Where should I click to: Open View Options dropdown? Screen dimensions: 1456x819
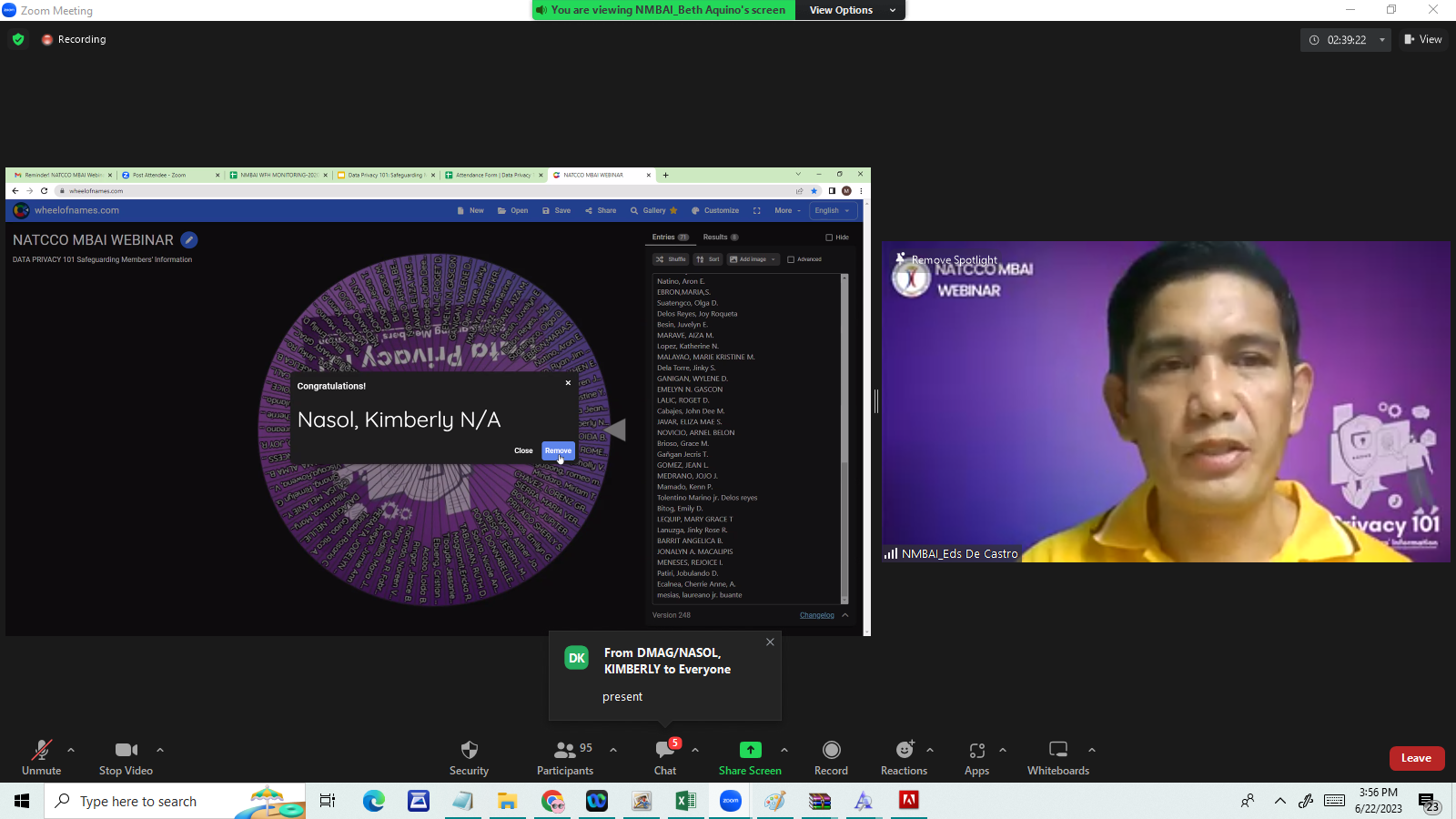click(852, 10)
